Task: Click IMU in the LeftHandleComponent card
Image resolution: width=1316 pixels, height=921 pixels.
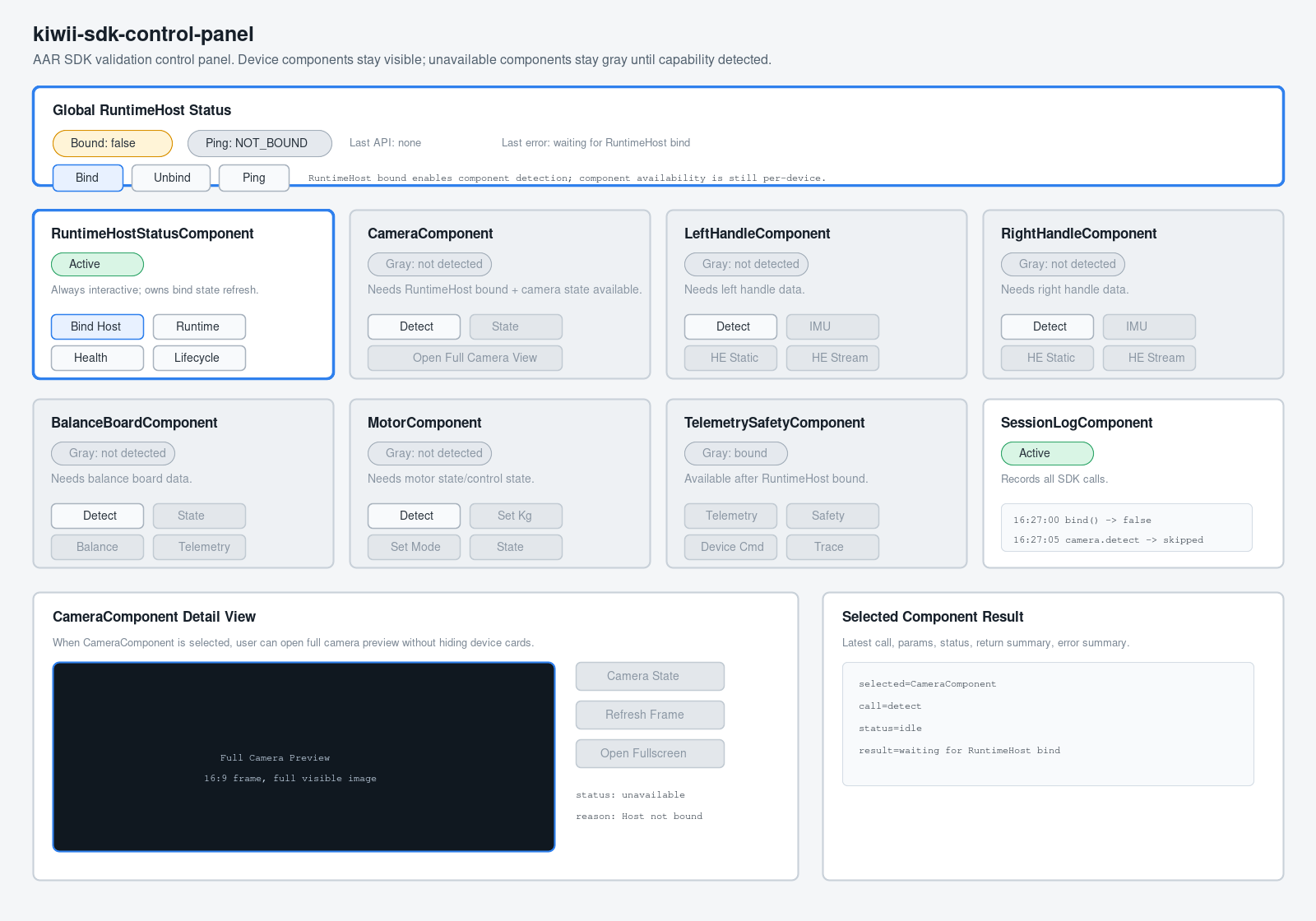Action: pyautogui.click(x=832, y=326)
